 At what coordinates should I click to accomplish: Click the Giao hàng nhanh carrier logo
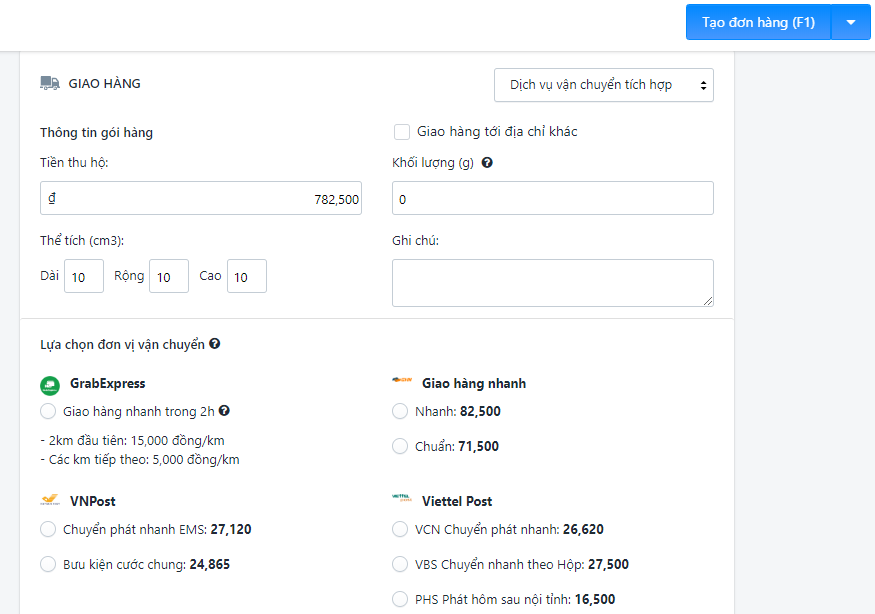[x=402, y=380]
